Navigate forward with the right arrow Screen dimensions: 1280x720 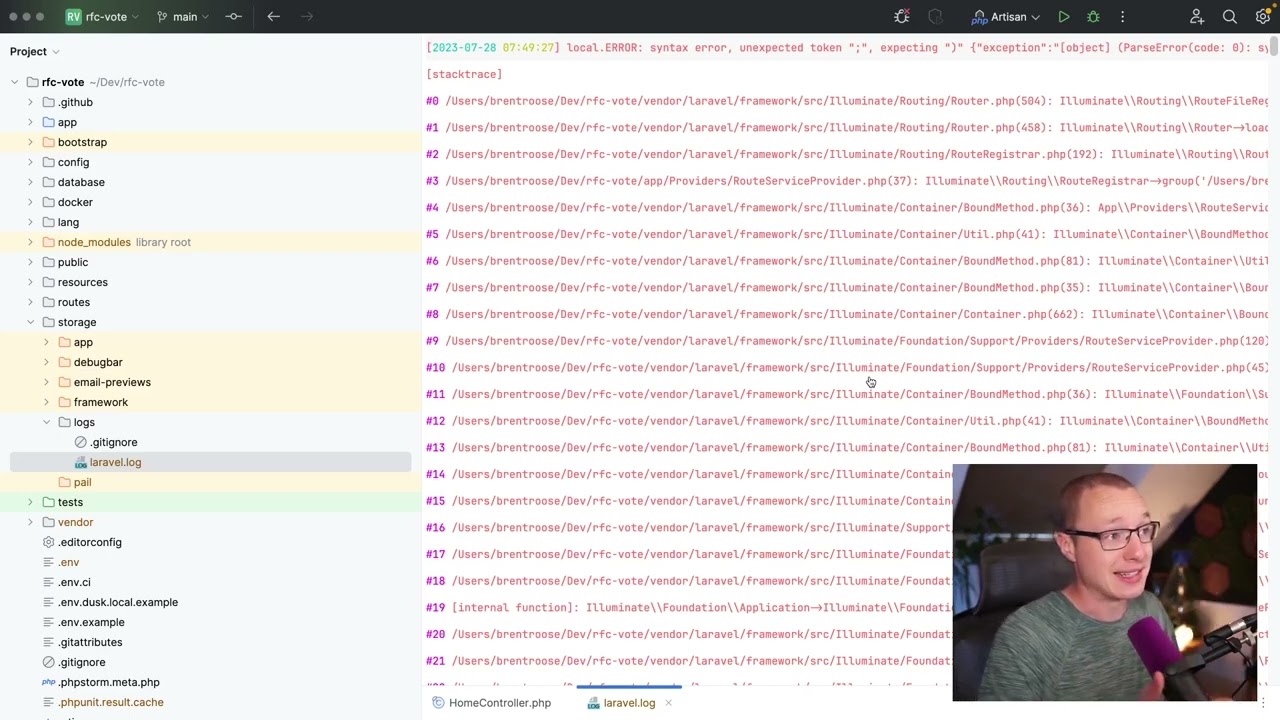(x=307, y=17)
